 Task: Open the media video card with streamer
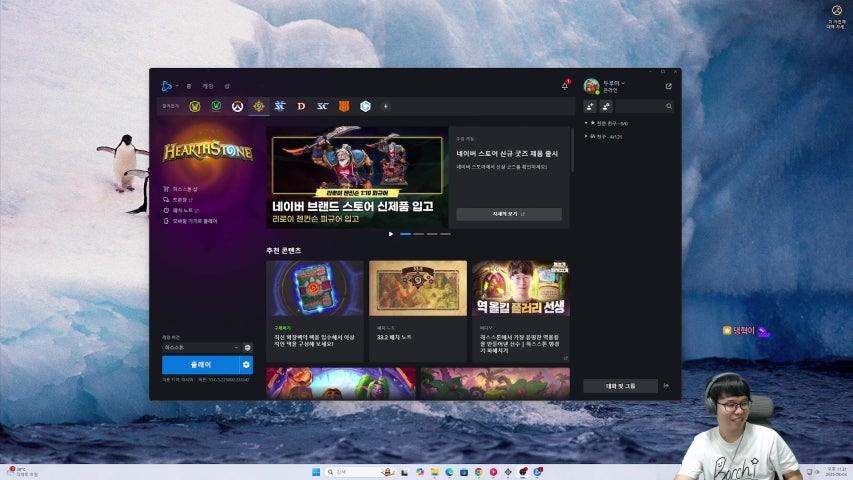521,311
